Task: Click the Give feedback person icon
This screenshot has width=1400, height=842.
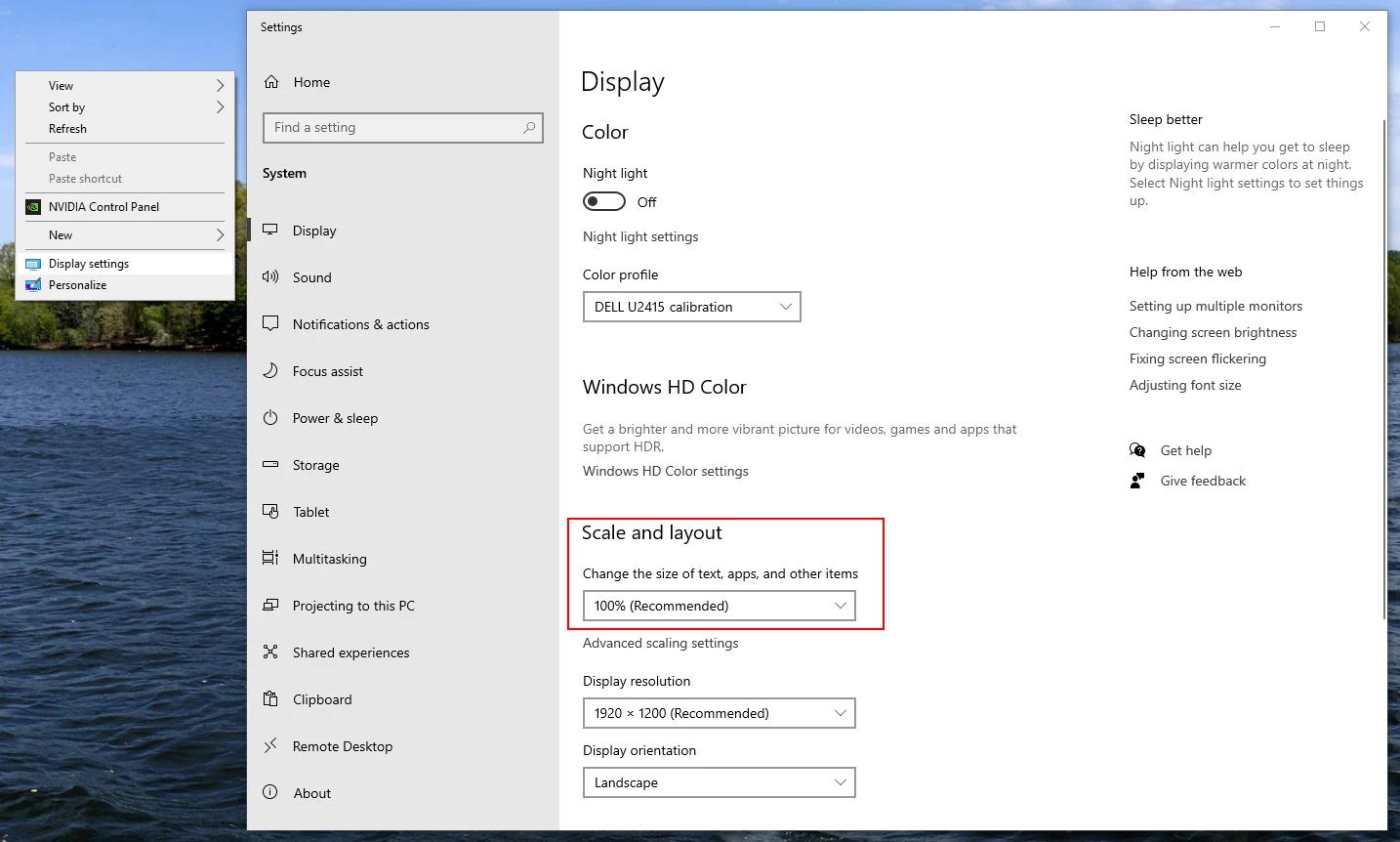Action: tap(1137, 481)
